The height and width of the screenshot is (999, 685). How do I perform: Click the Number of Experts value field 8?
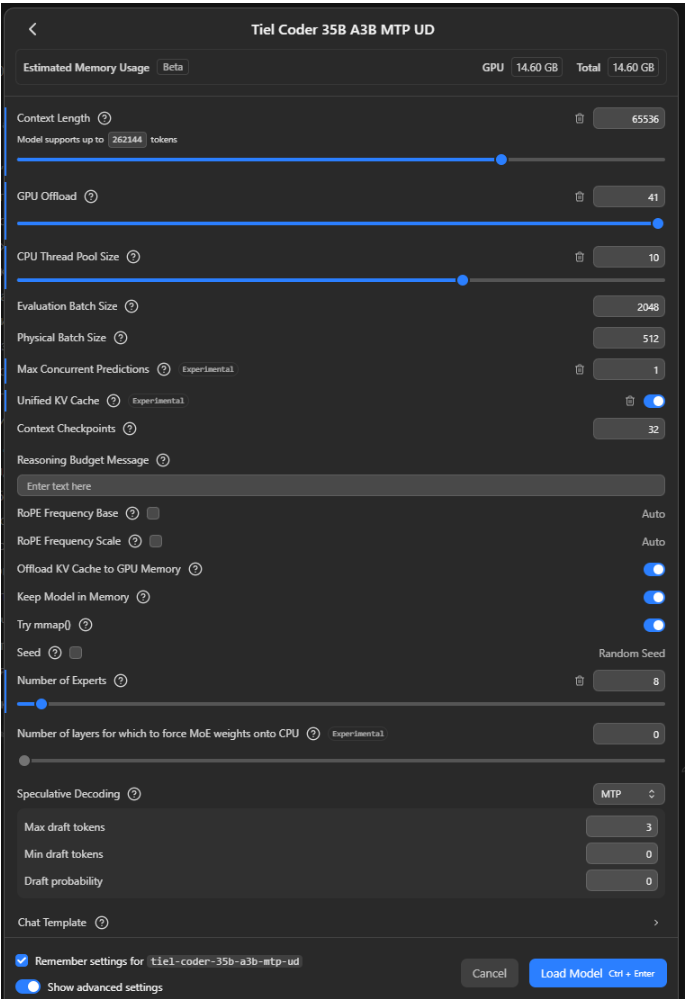pos(629,681)
